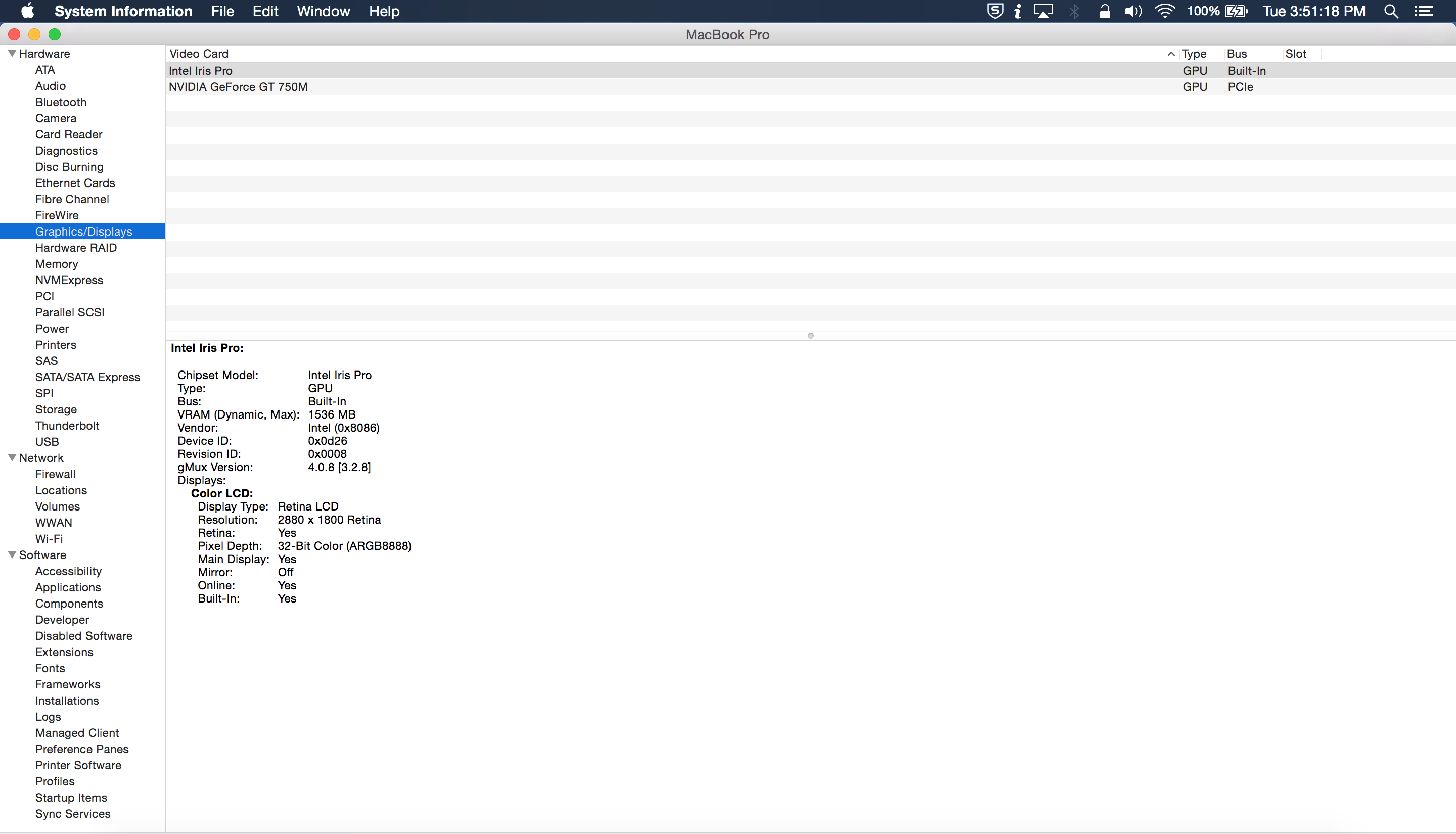The height and width of the screenshot is (834, 1456).
Task: Collapse the Software section
Action: [x=12, y=554]
